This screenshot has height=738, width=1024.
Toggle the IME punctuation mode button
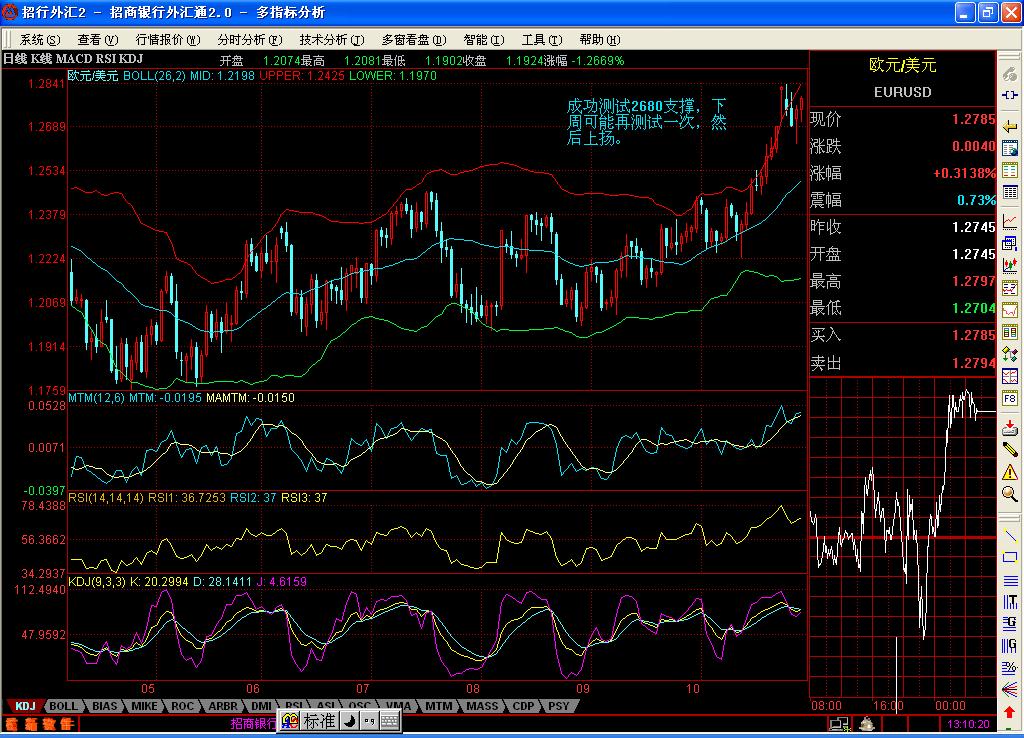click(369, 721)
